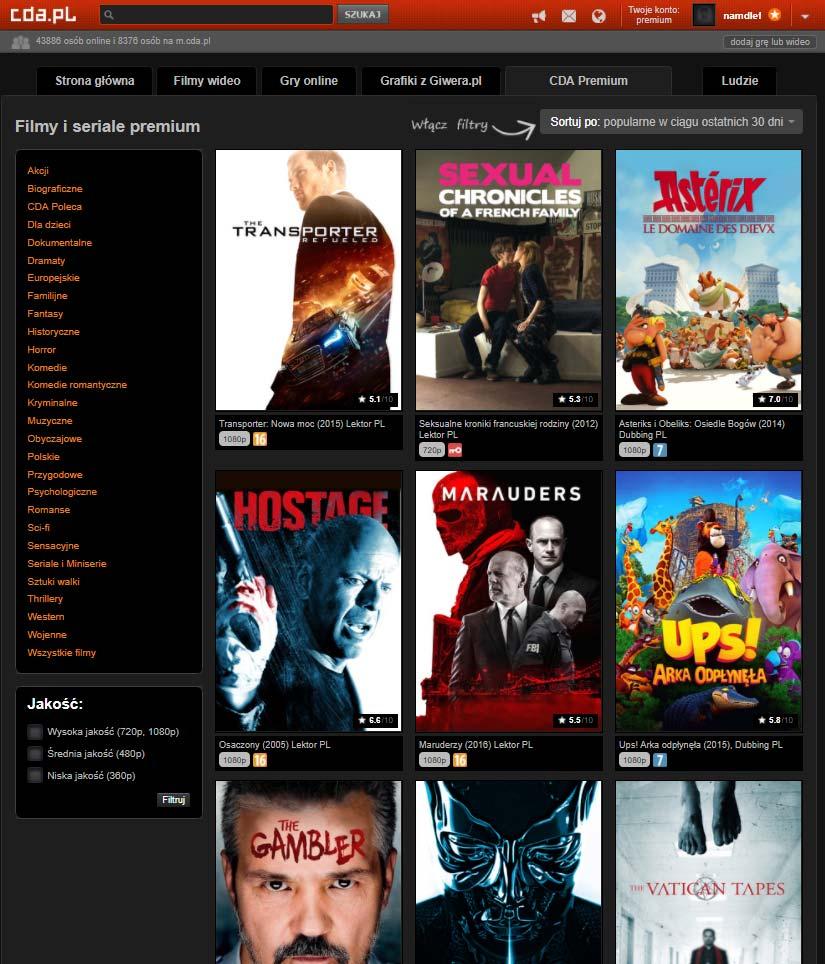
Task: Open the Ups! Arka odpłynęła poster
Action: 709,601
